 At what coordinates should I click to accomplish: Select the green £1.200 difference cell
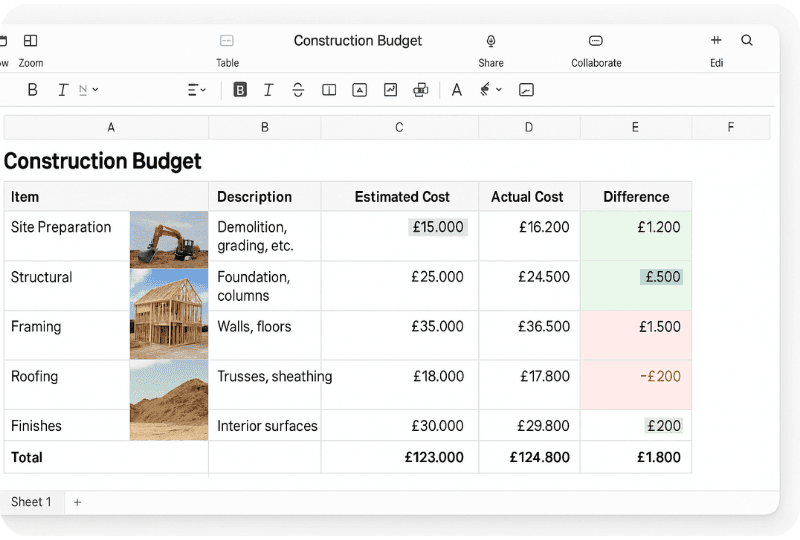636,236
